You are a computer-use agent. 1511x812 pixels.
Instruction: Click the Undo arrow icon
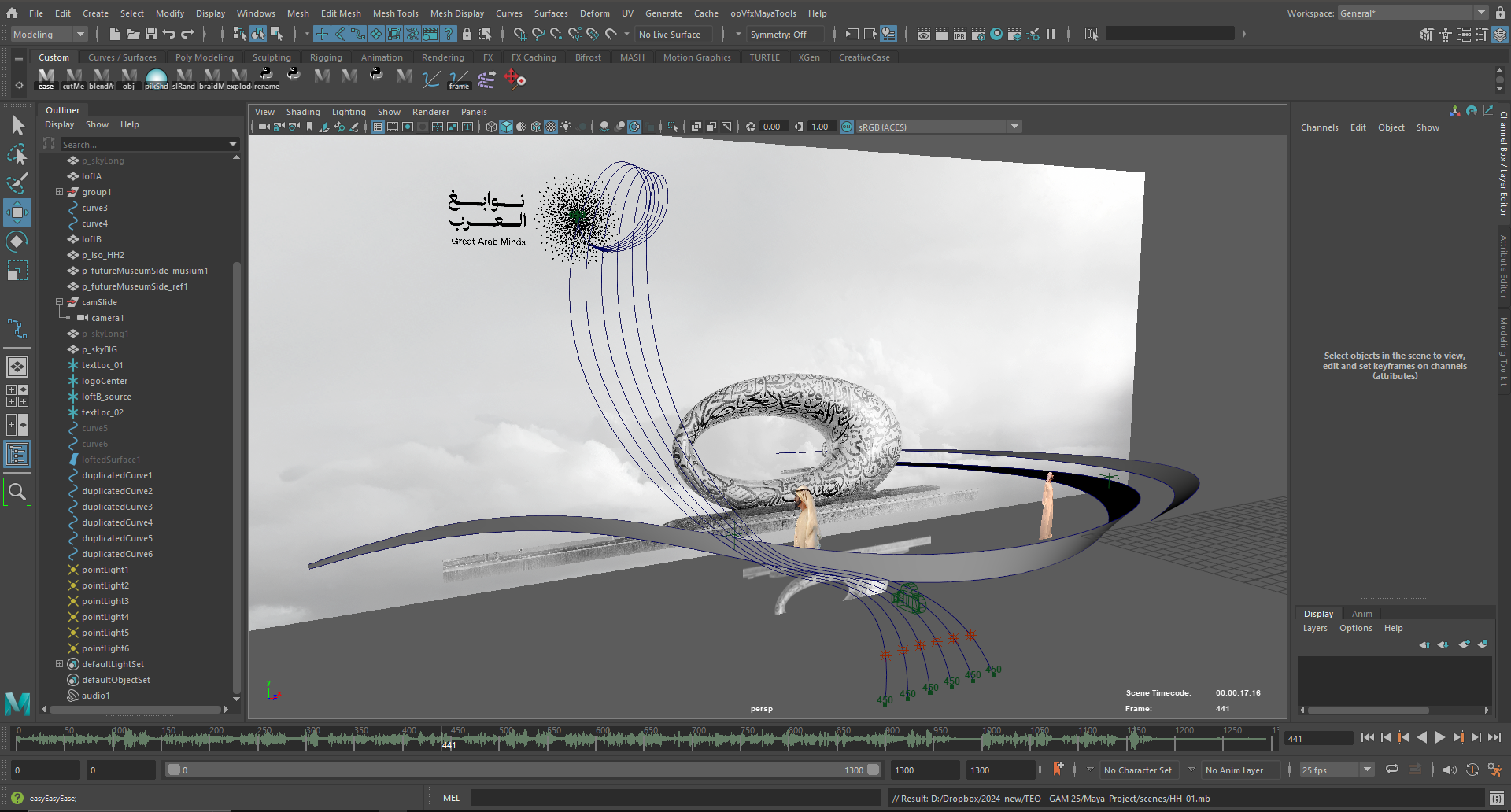pyautogui.click(x=169, y=34)
